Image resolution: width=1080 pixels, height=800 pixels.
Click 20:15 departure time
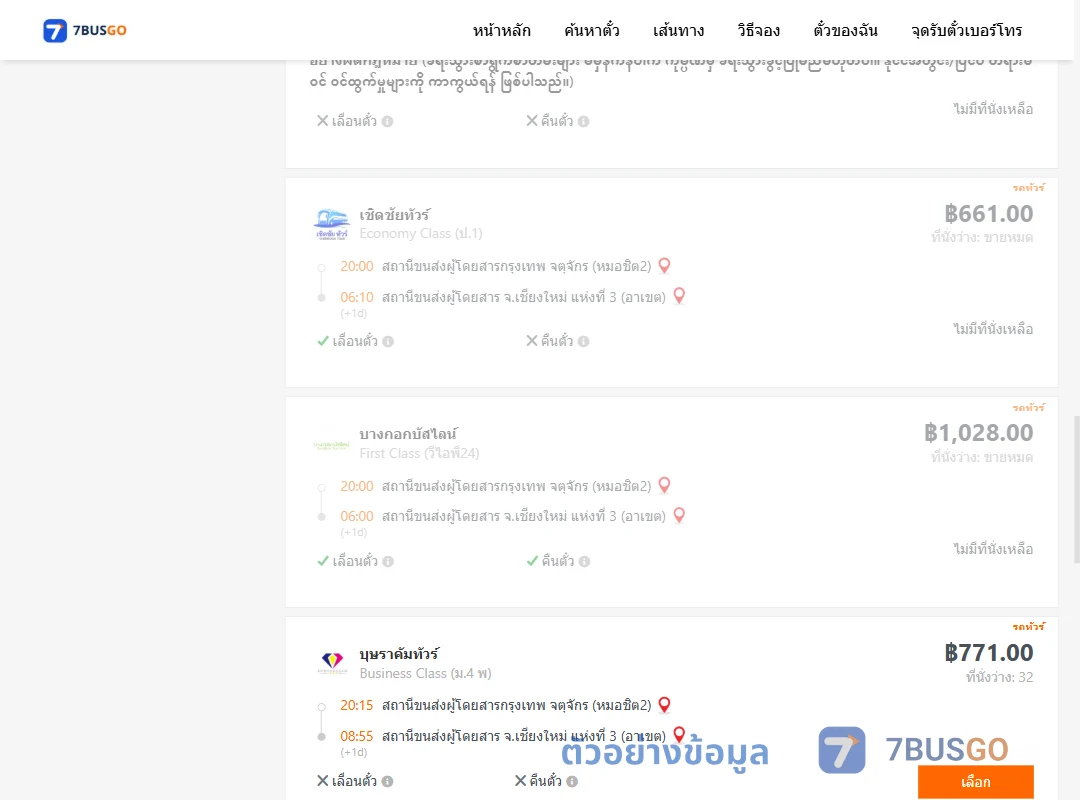(357, 706)
